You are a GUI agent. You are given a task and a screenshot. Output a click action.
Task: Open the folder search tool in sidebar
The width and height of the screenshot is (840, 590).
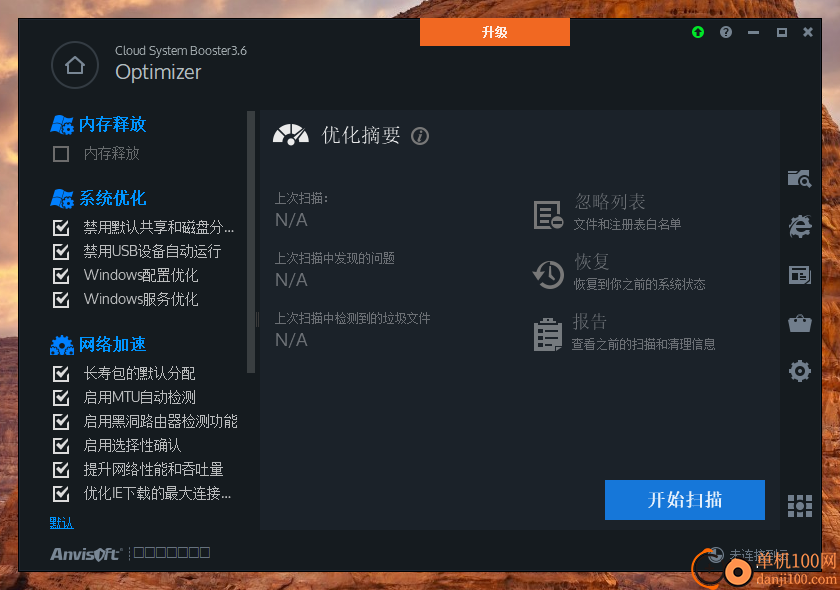[799, 178]
